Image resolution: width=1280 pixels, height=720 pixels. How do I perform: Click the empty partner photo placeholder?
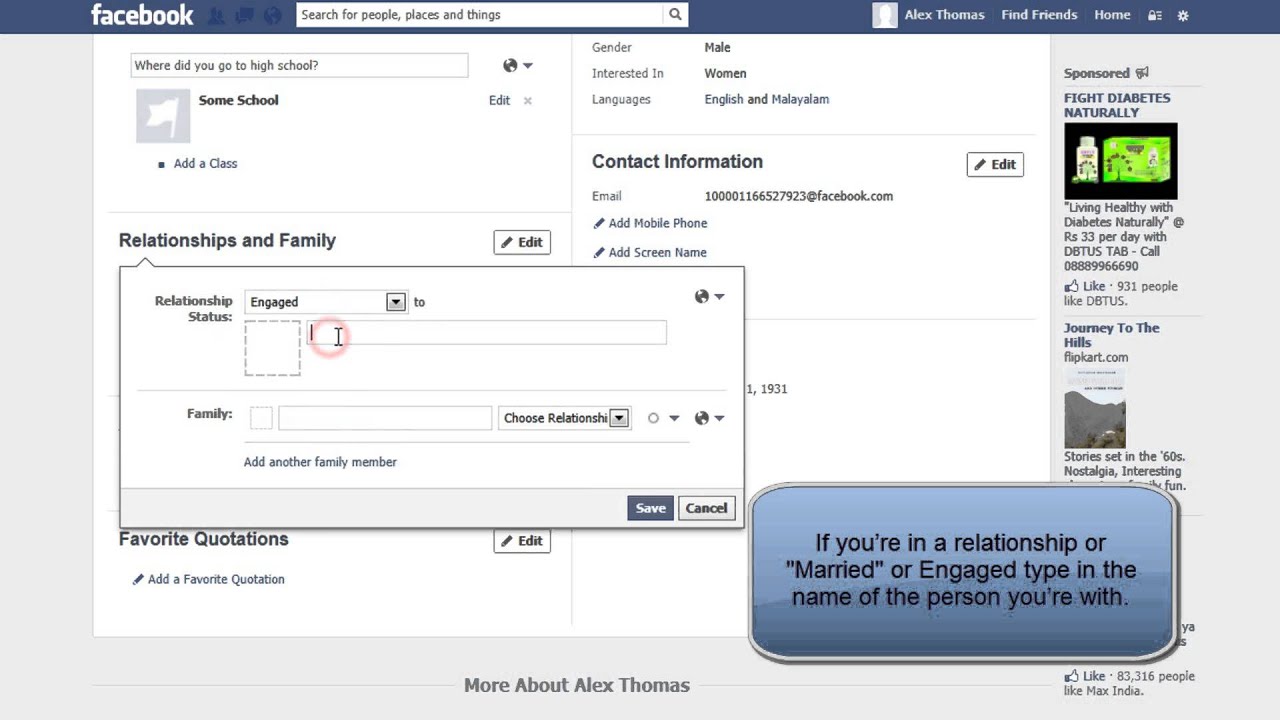[272, 348]
